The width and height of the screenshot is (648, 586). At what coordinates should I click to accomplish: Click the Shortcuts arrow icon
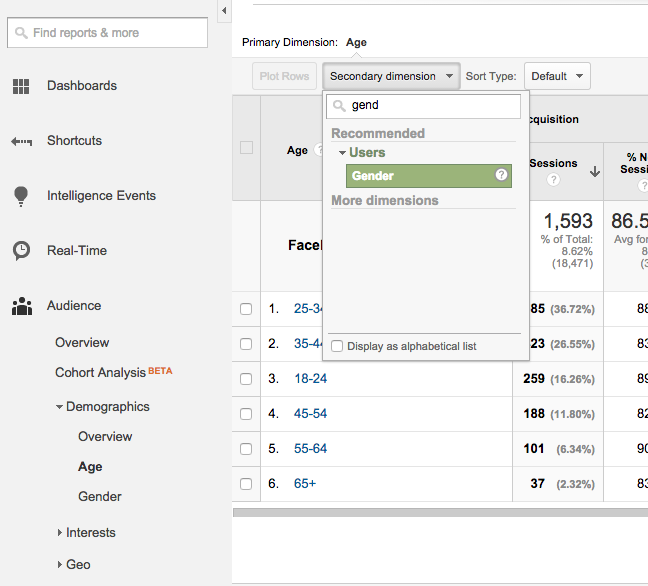point(21,141)
